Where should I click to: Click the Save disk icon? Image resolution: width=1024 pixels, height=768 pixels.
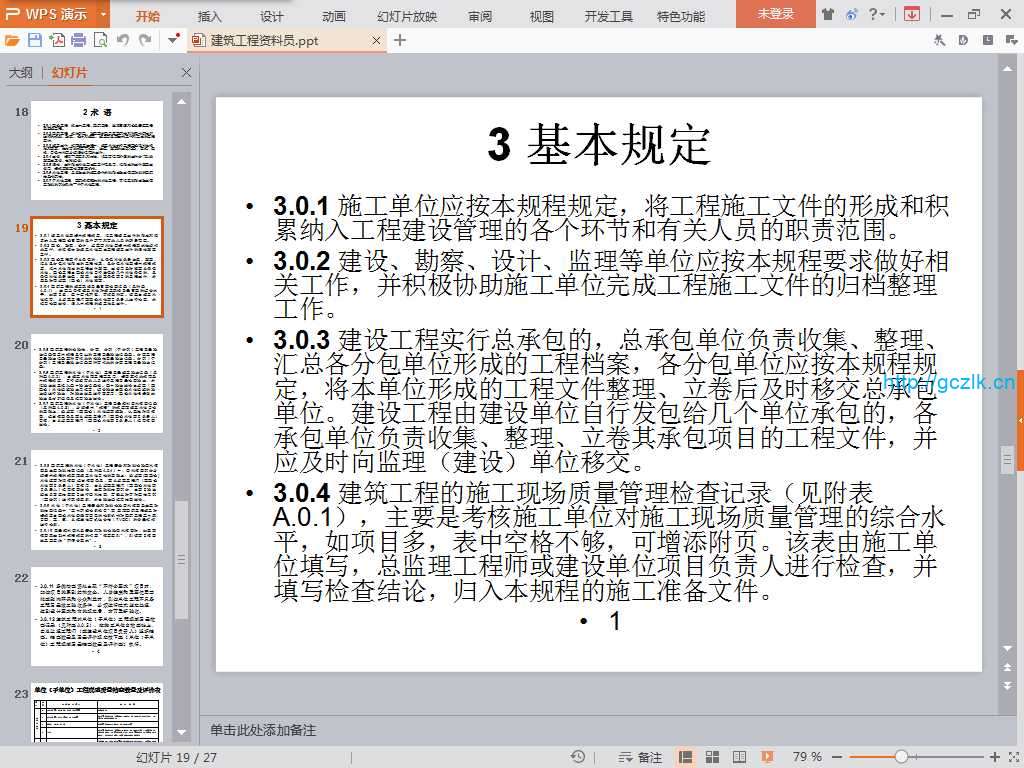(34, 41)
